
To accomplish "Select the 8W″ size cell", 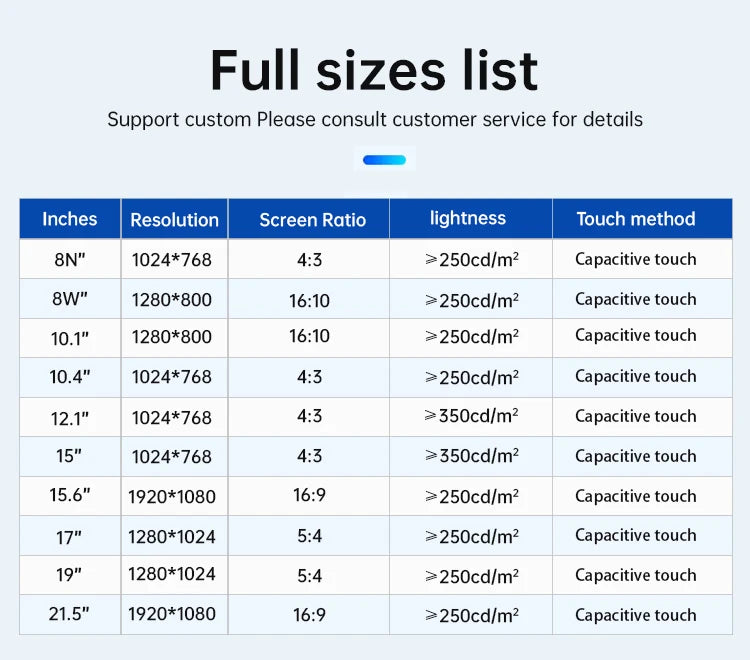I will pos(70,299).
